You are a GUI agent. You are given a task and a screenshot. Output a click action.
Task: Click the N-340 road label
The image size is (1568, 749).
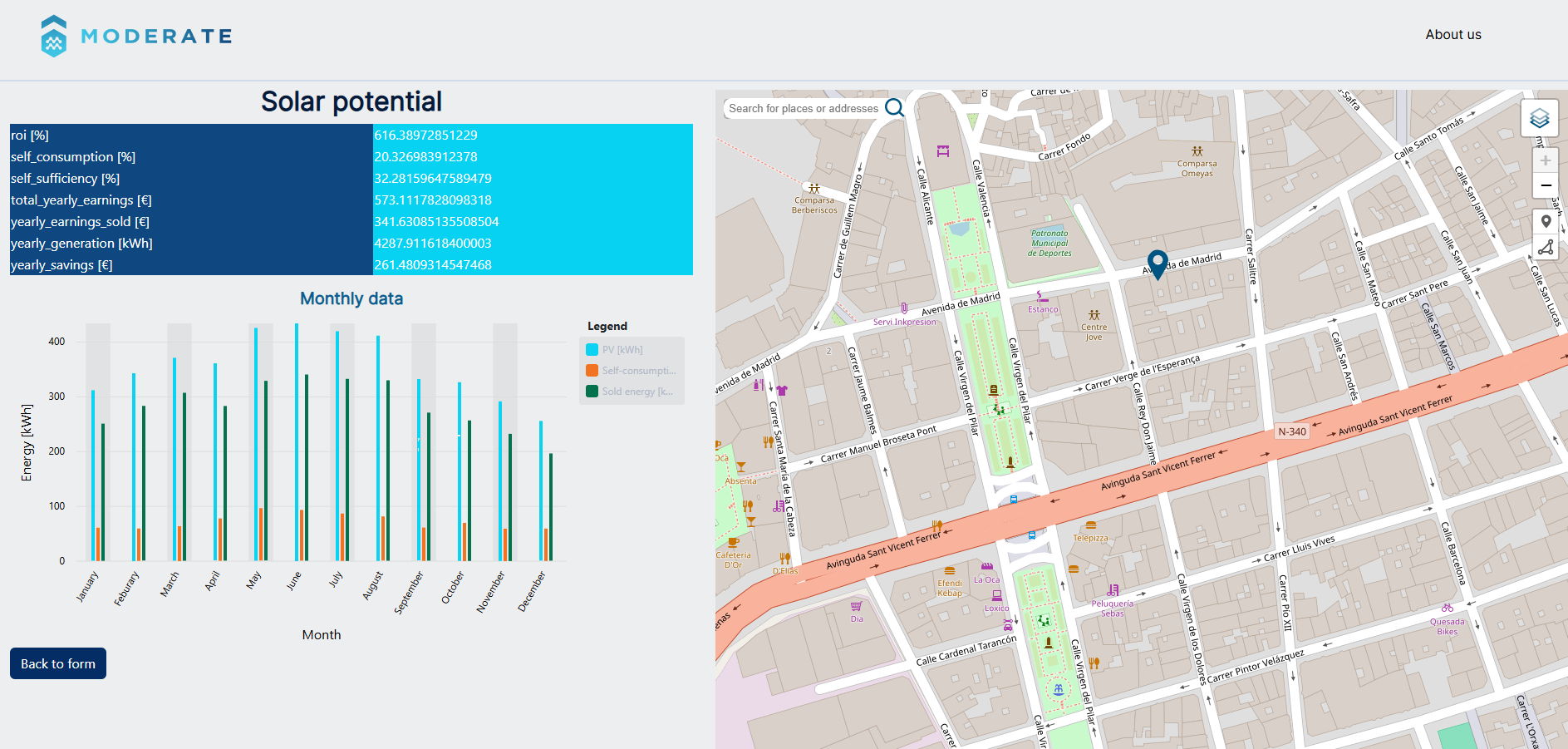coord(1292,431)
